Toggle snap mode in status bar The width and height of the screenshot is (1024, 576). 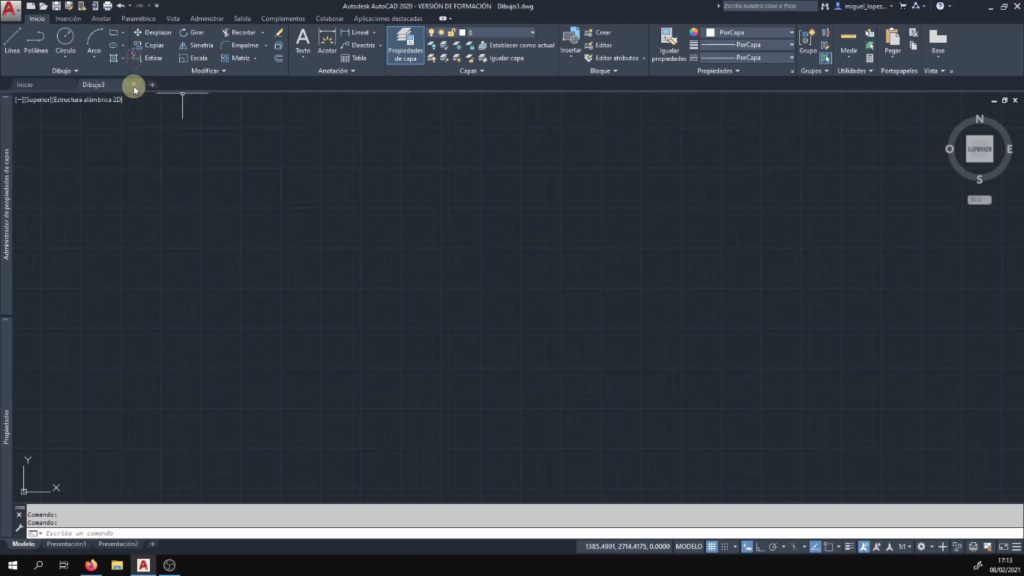725,547
